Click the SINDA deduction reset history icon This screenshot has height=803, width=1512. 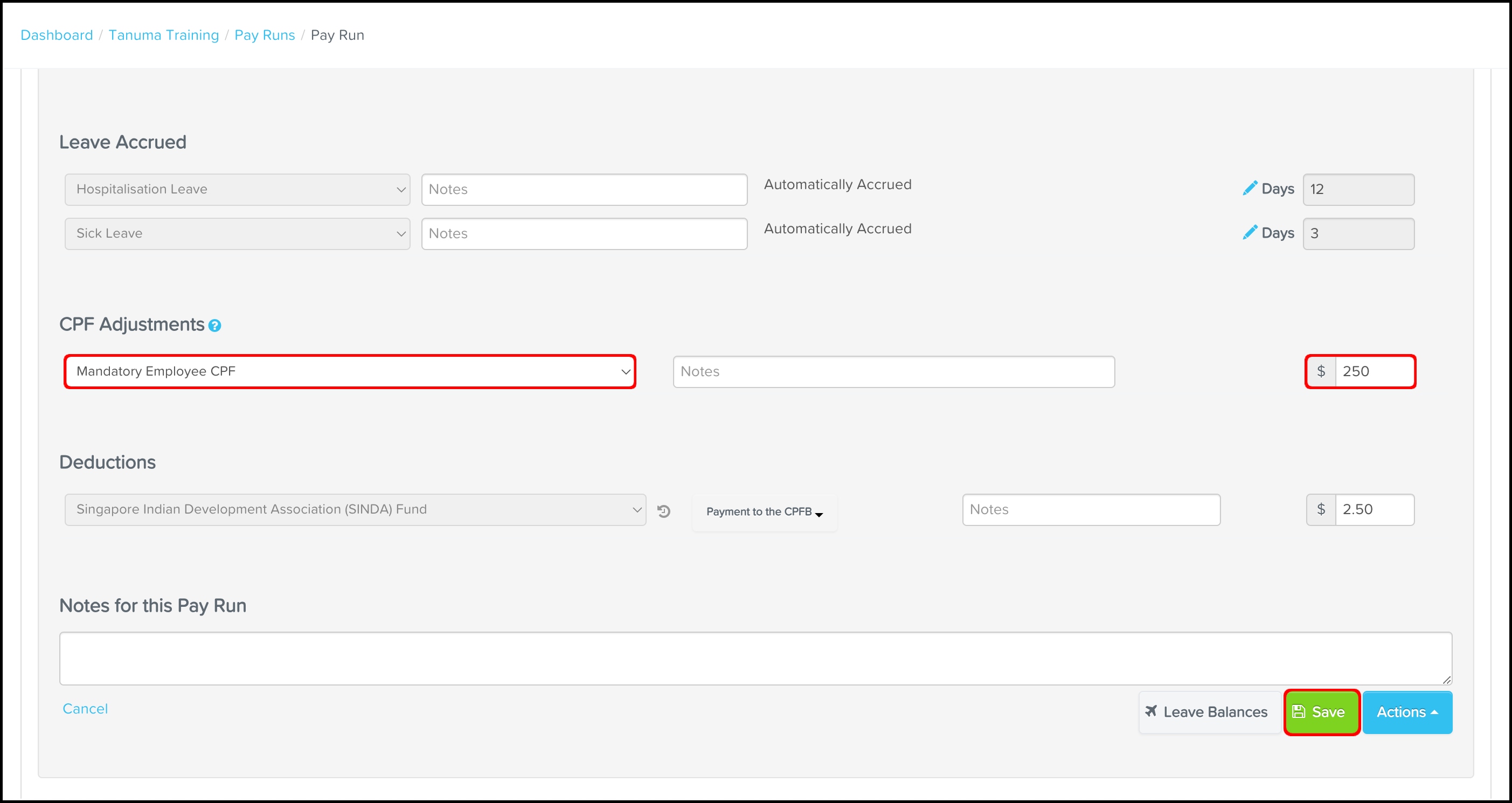click(664, 511)
